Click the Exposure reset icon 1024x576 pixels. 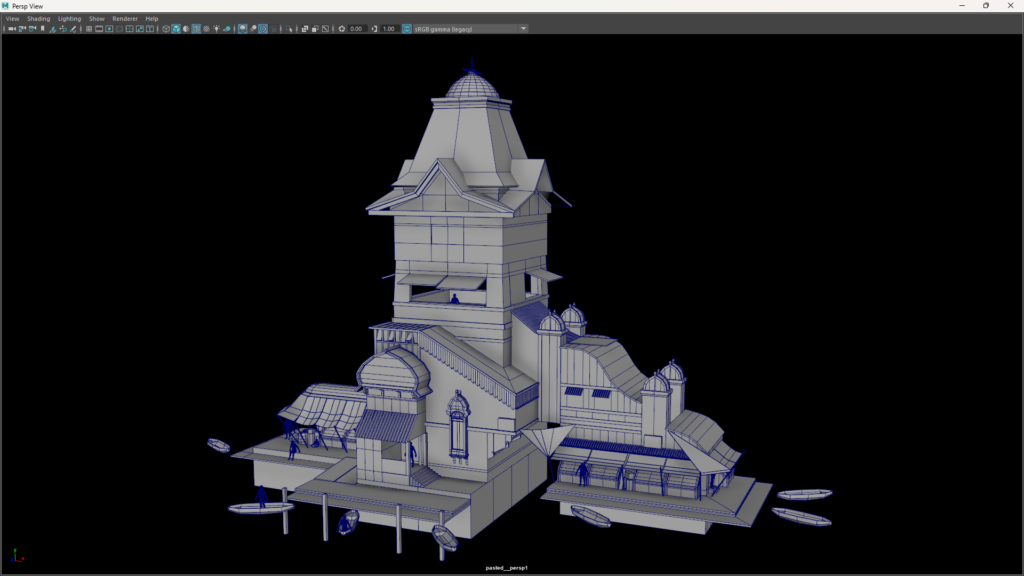(342, 29)
